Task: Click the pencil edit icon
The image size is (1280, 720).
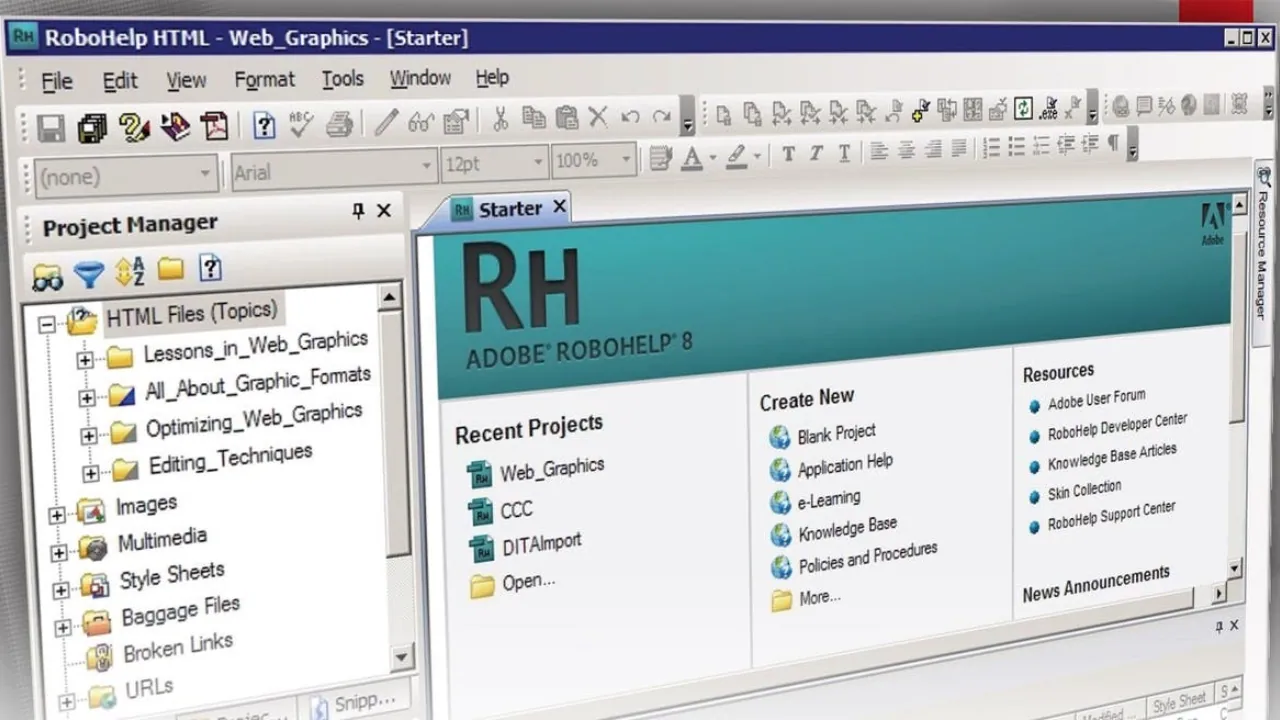Action: pyautogui.click(x=386, y=122)
